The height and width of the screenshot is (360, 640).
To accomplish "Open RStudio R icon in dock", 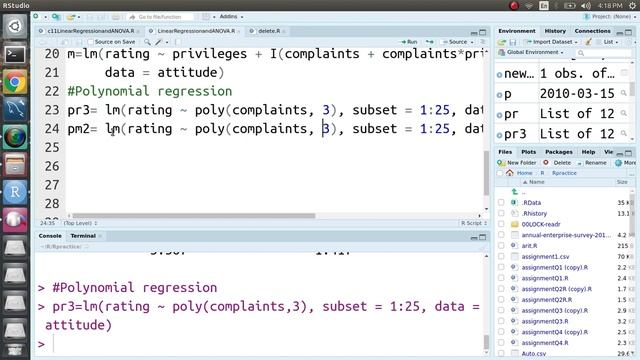I will (x=15, y=192).
